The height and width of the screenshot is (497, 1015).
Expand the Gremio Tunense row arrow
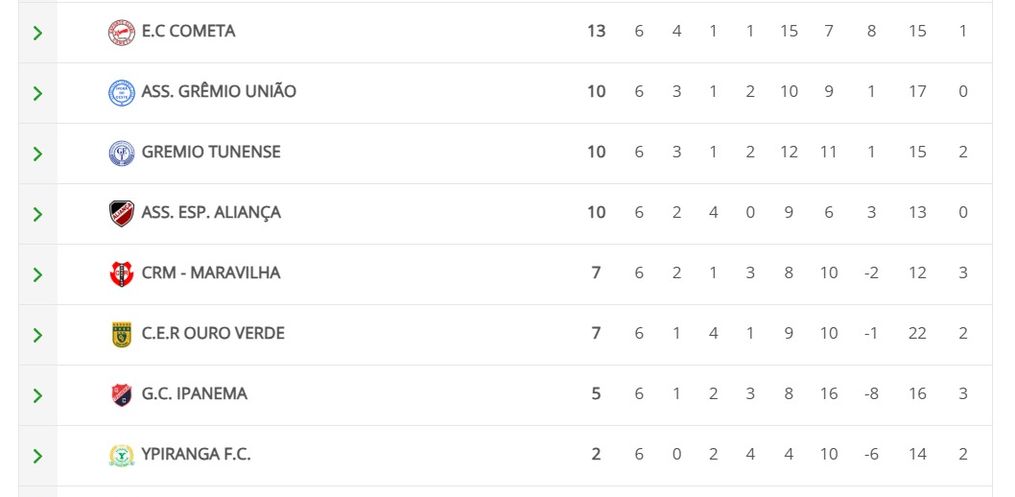pos(37,154)
